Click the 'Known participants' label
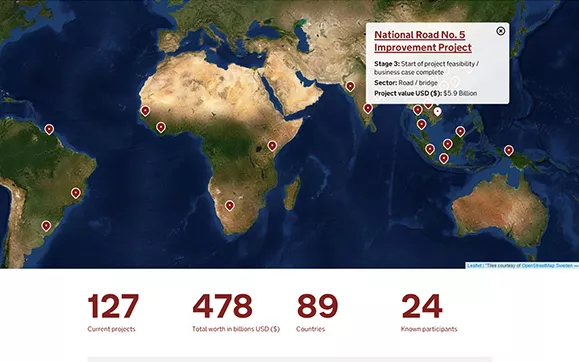This screenshot has width=579, height=362. (x=429, y=329)
